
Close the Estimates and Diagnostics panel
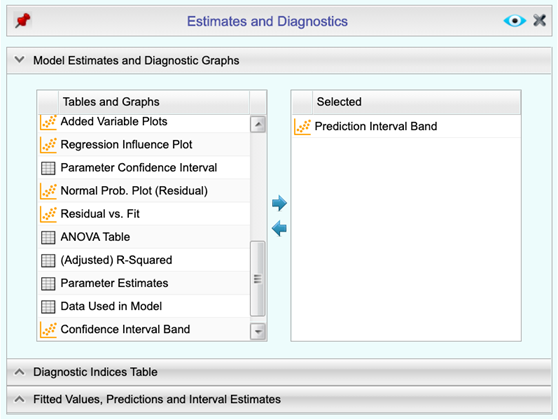(x=539, y=20)
